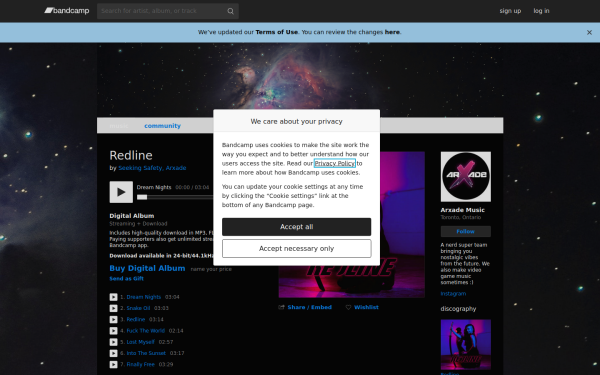Click the wishlist heart icon

click(x=348, y=307)
